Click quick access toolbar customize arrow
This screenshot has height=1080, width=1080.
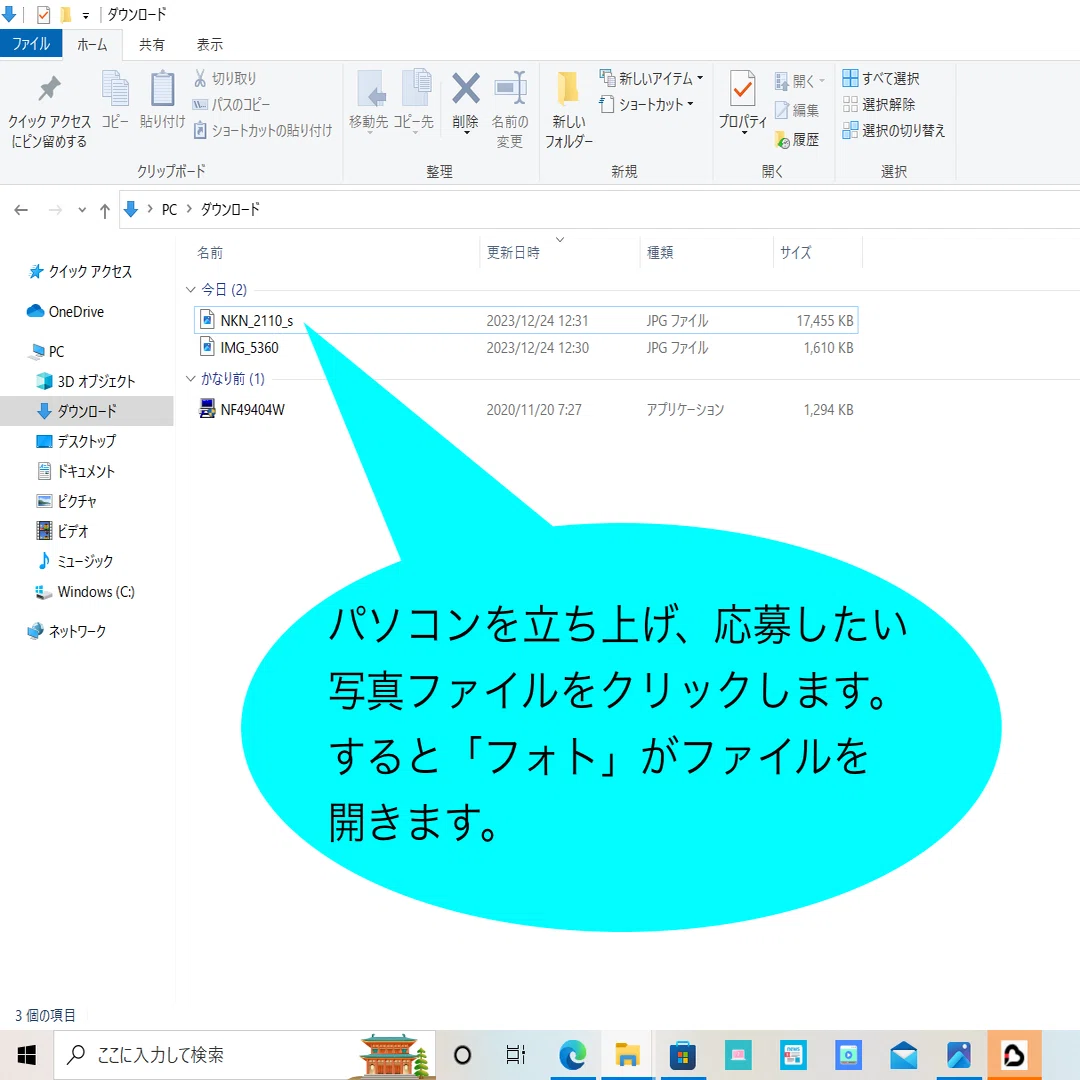coord(85,15)
